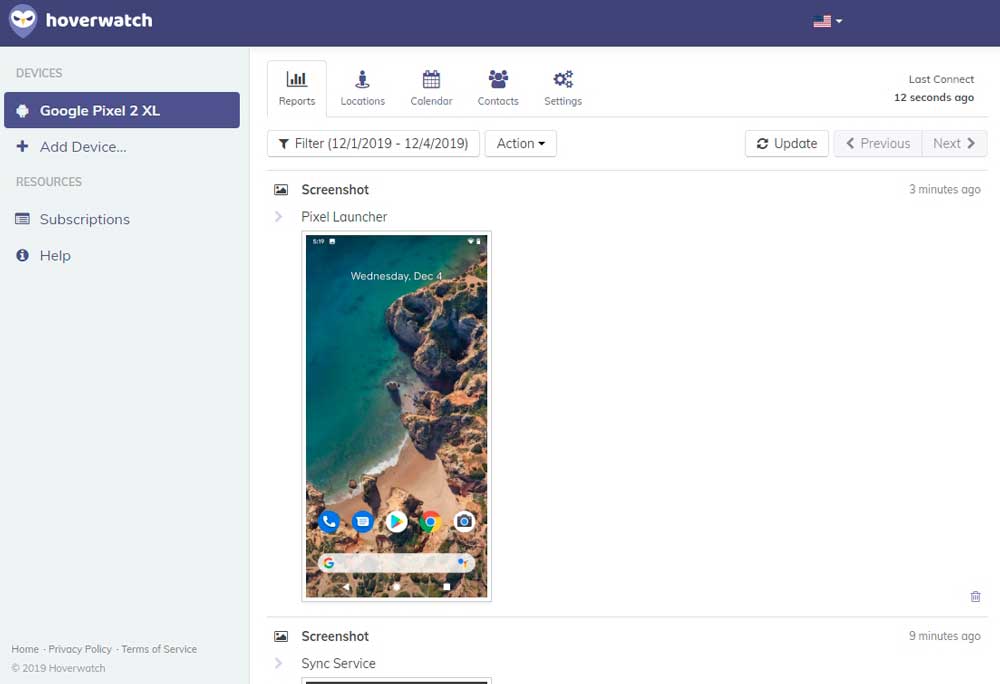Switch to the Reports tab

pyautogui.click(x=297, y=89)
